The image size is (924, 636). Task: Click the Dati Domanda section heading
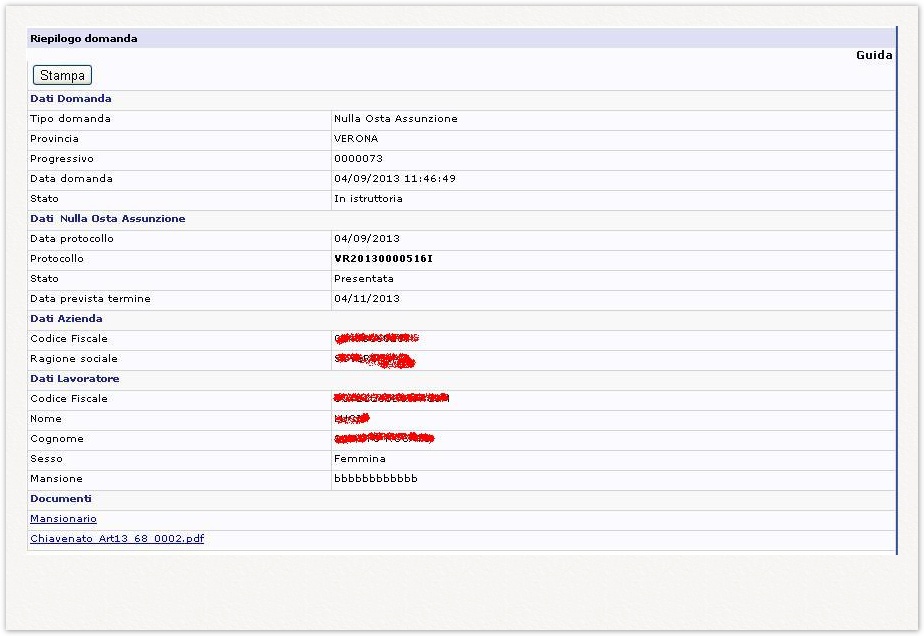pos(70,99)
